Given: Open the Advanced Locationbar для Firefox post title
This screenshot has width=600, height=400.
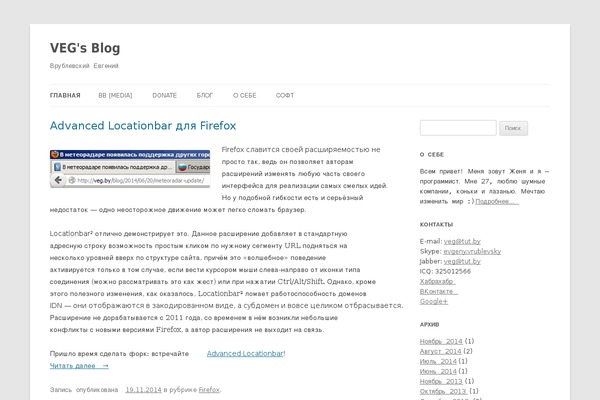Looking at the screenshot, I should click(143, 126).
